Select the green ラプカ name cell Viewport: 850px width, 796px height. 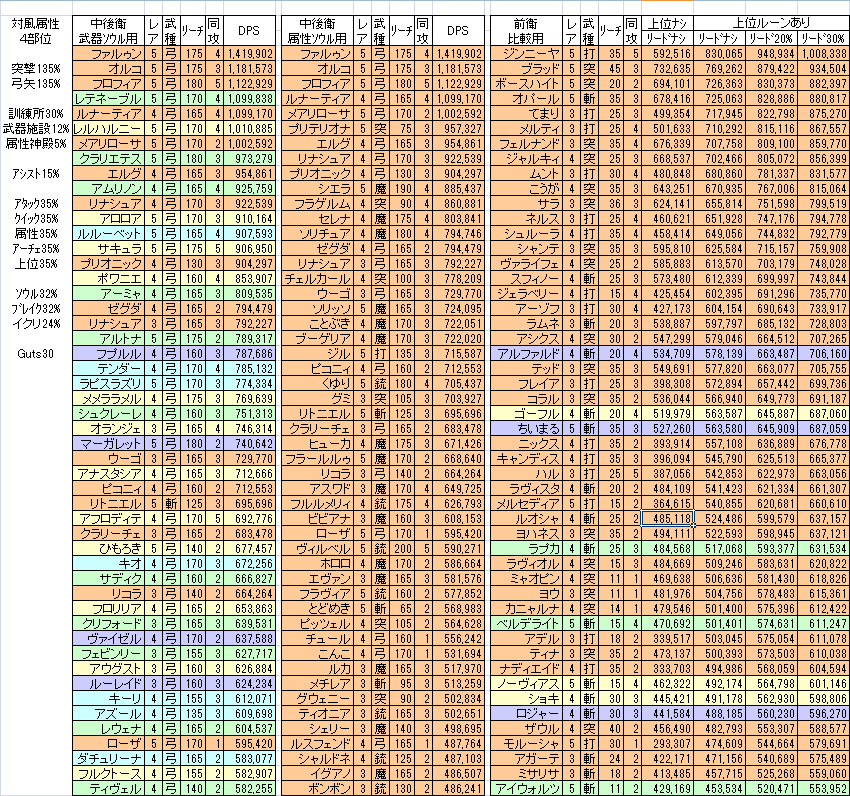click(x=526, y=549)
